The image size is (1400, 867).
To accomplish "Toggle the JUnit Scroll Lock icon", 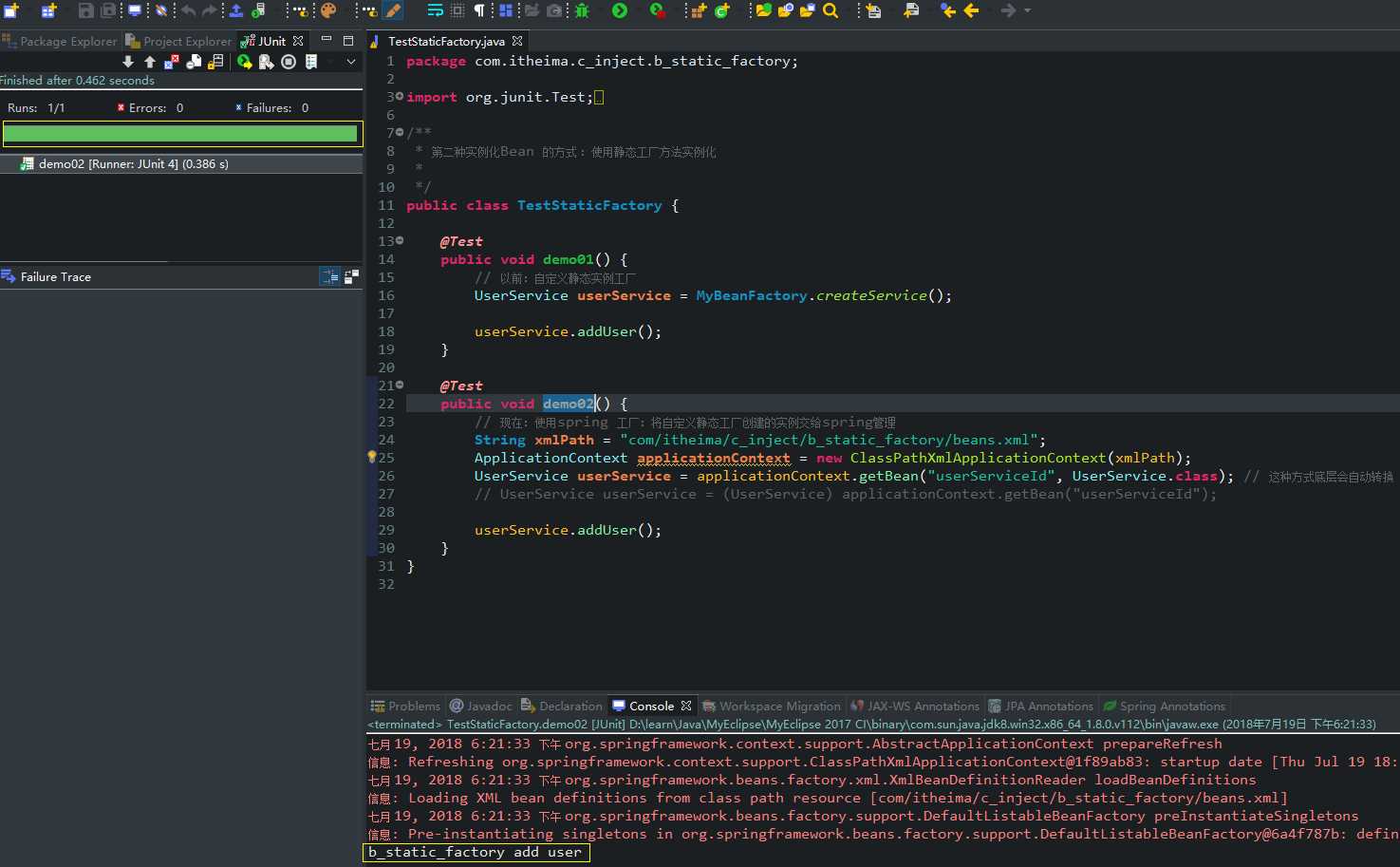I will pos(216,62).
